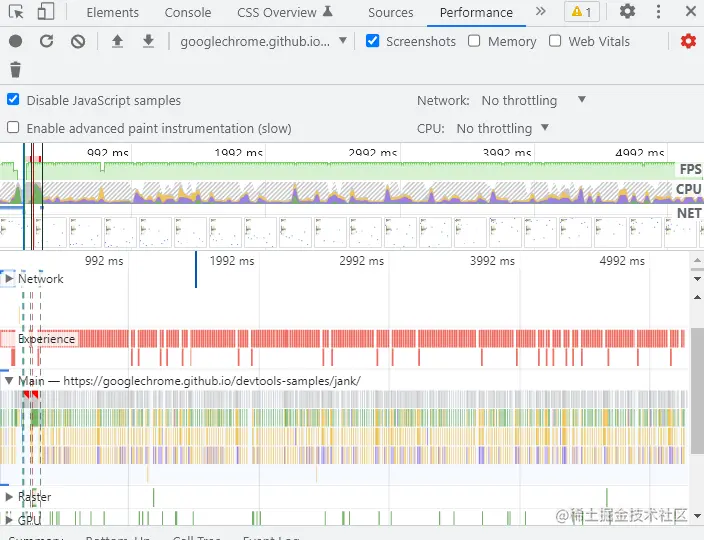
Task: Select the first red long-task marker in Main
Action: 26,394
